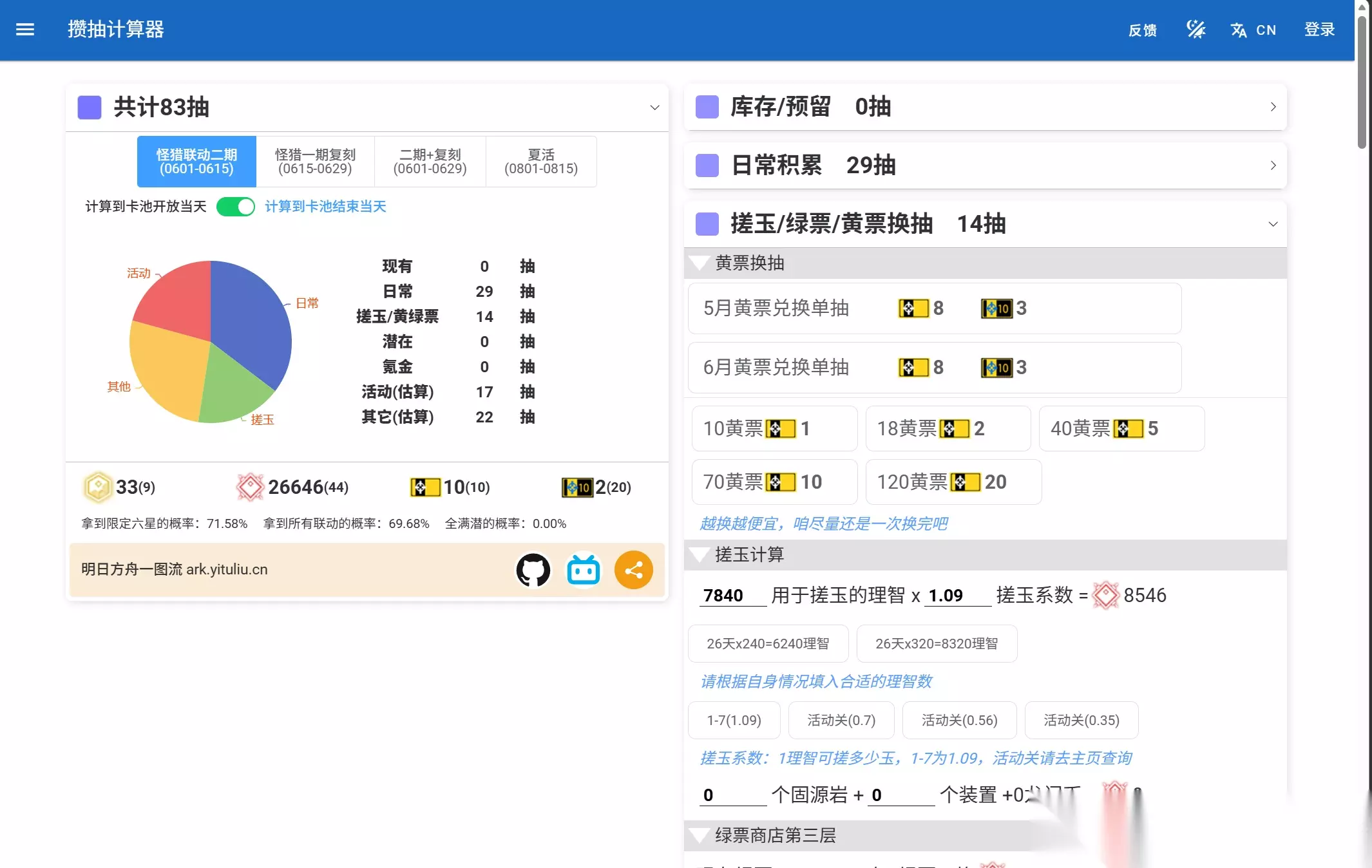1372x868 pixels.
Task: Click the 7840 sanity input field
Action: click(733, 595)
